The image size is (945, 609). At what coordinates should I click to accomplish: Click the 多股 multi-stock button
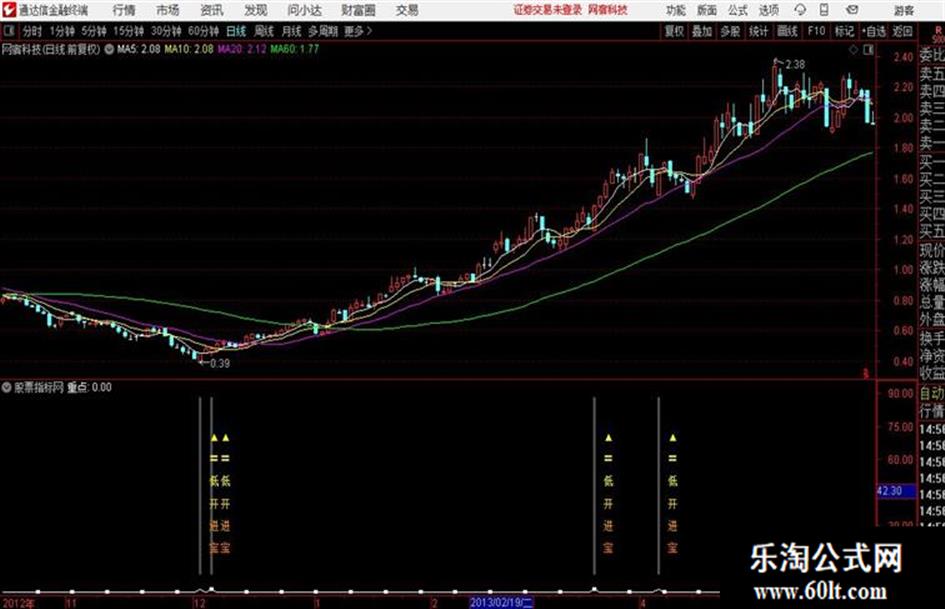tap(730, 31)
